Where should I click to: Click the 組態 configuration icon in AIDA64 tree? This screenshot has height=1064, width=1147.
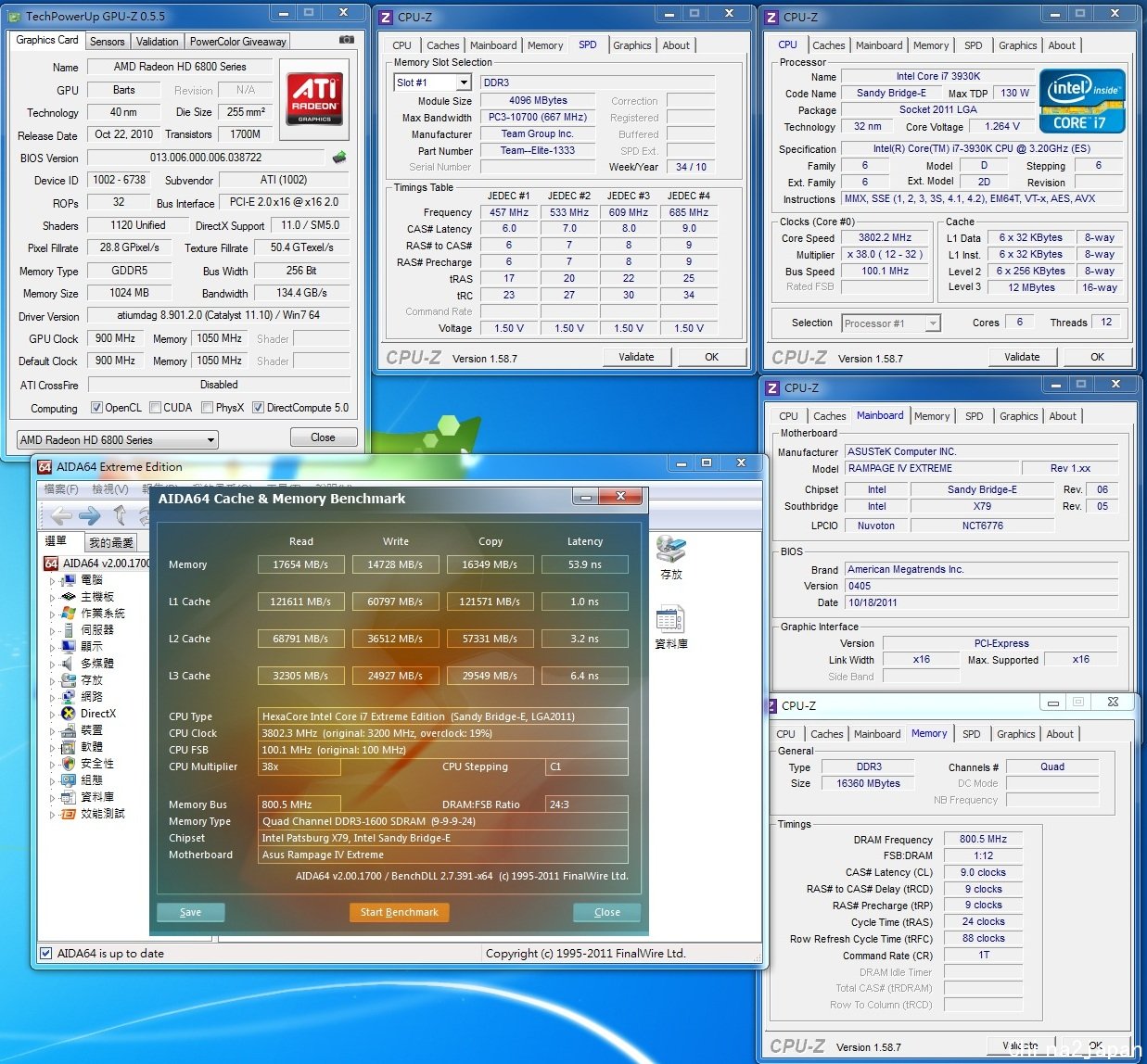[x=68, y=780]
